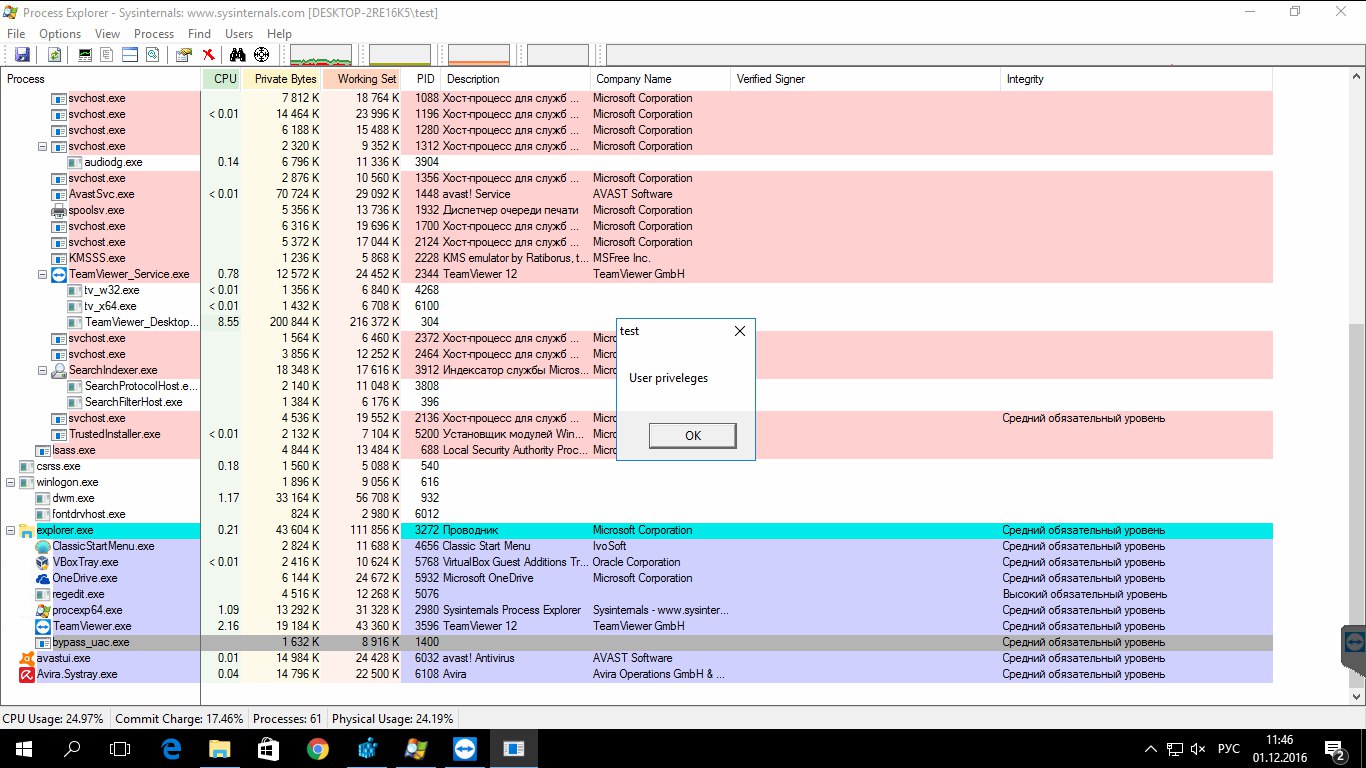Click the Refresh Now toolbar icon

(x=54, y=55)
